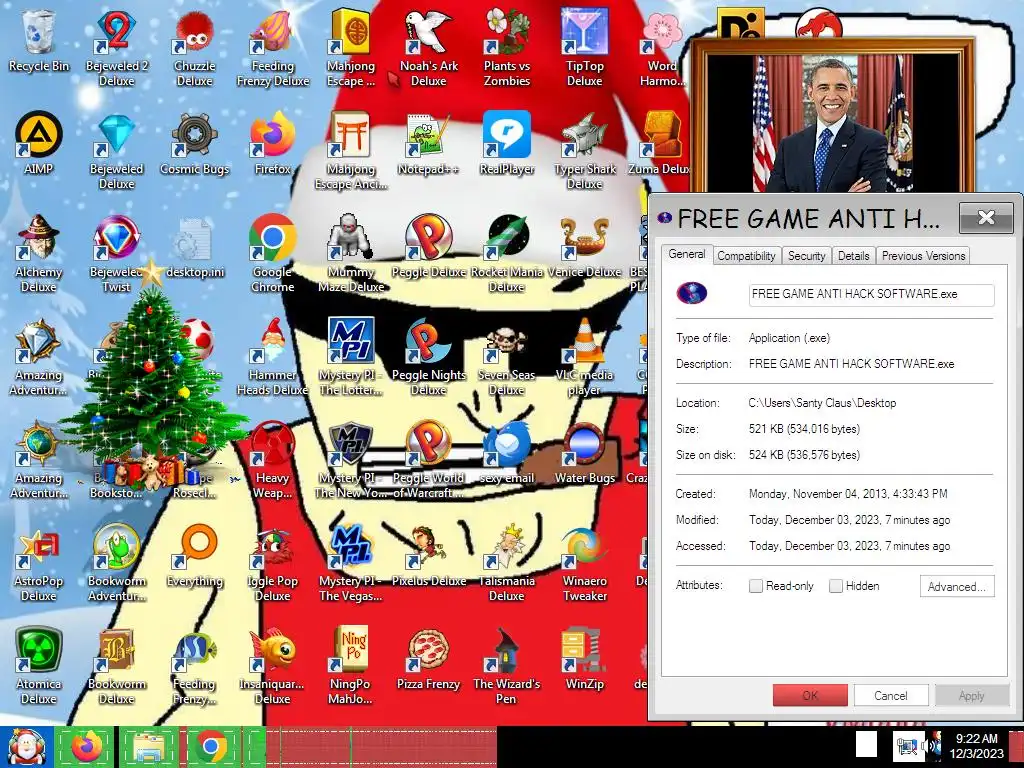
Task: Open the Previous Versions tab
Action: [923, 256]
